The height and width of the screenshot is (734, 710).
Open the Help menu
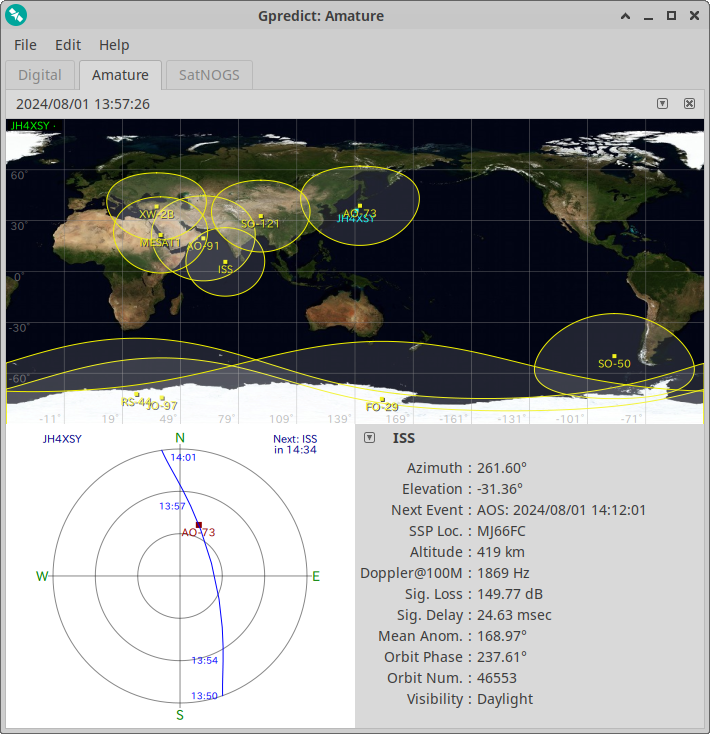[114, 45]
